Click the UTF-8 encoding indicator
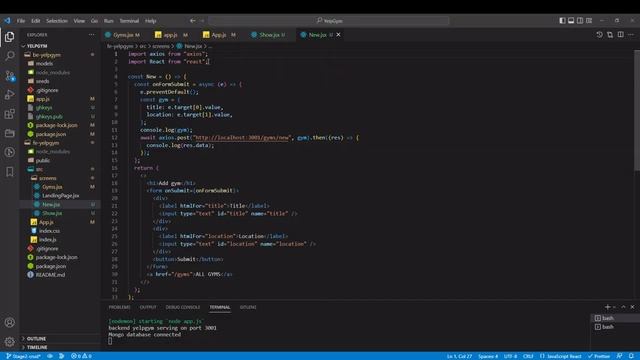This screenshot has width=640, height=360. tap(510, 356)
